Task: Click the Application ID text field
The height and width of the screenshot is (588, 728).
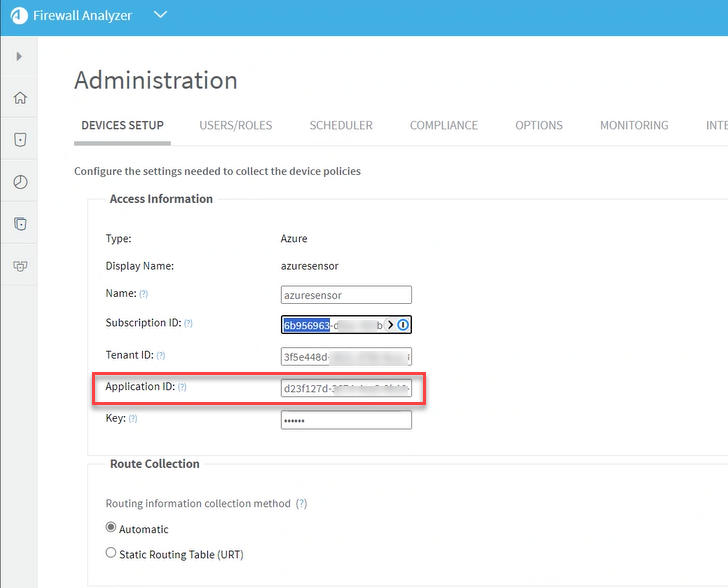Action: [x=346, y=388]
